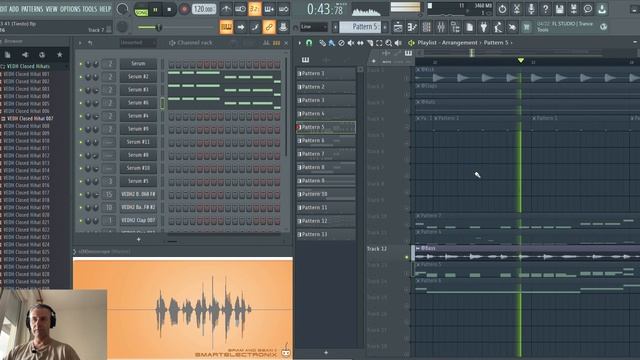Open the TOOLS menu
This screenshot has width=640, height=360.
(90, 9)
